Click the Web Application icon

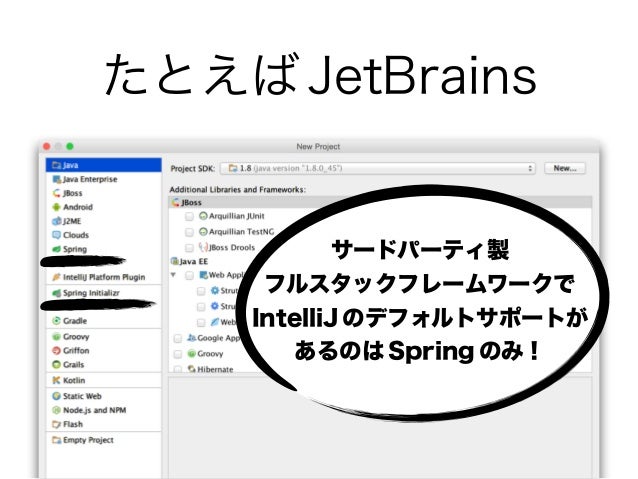203,275
